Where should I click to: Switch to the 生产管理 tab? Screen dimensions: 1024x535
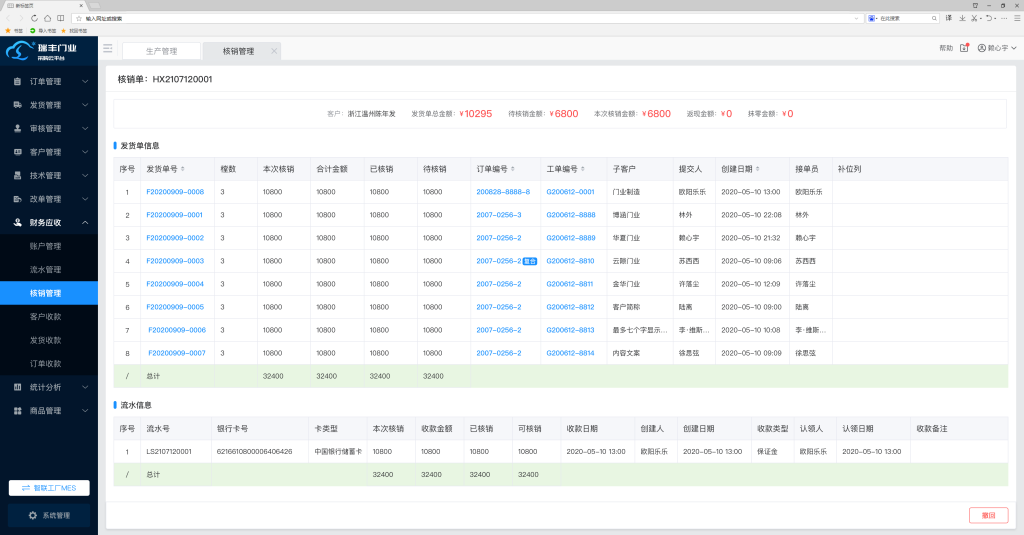(x=161, y=51)
